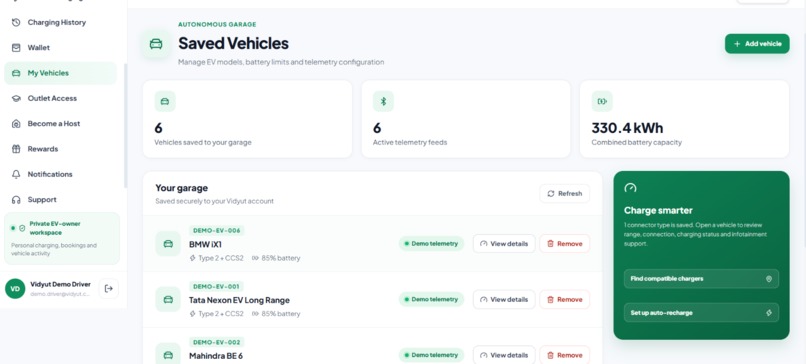Click the Demo telemetry badge for BMW iX1
Image resolution: width=806 pixels, height=364 pixels.
(x=431, y=244)
